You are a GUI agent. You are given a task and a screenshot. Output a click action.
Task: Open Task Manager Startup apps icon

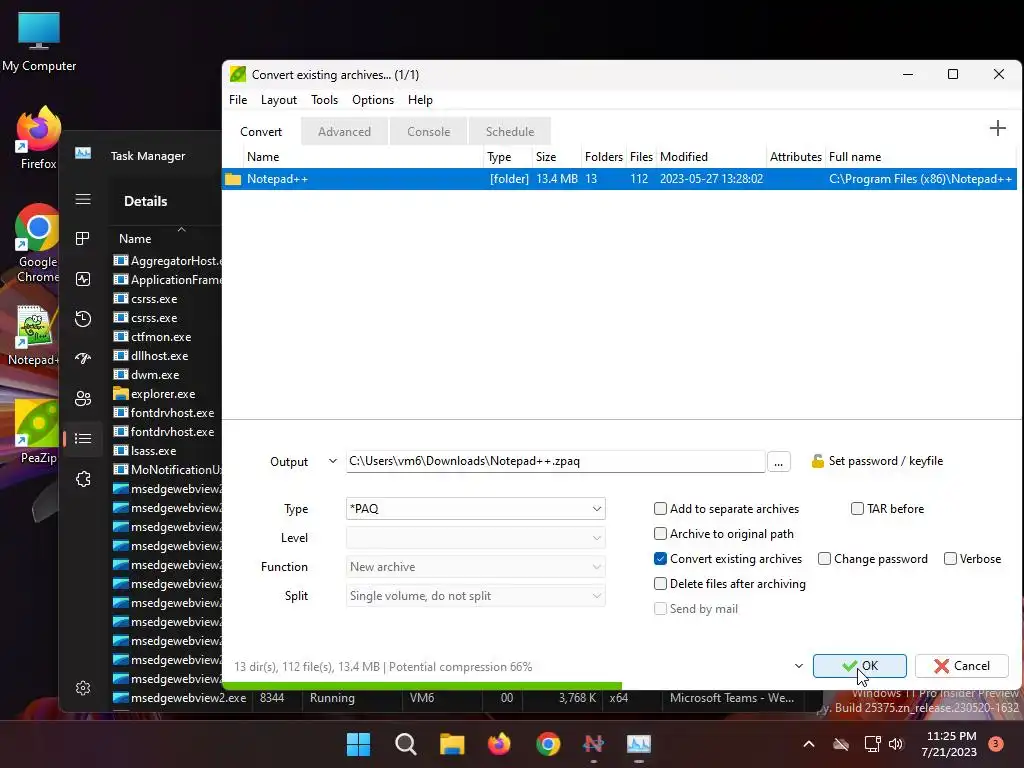pyautogui.click(x=83, y=359)
